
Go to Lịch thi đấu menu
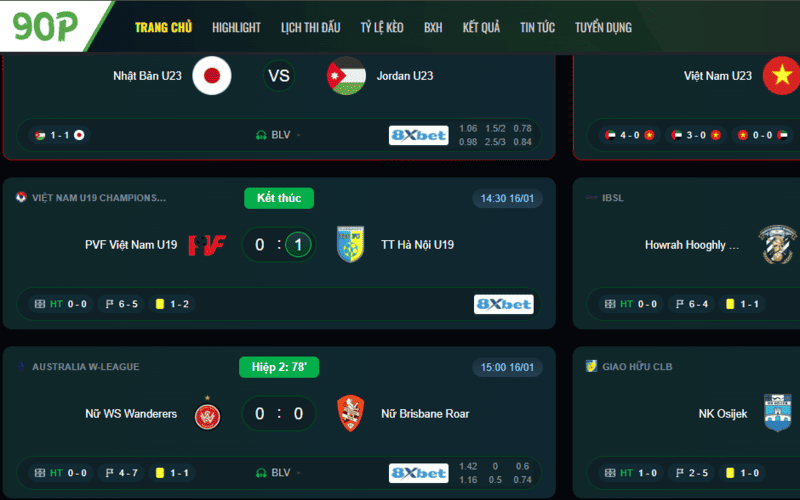[310, 28]
